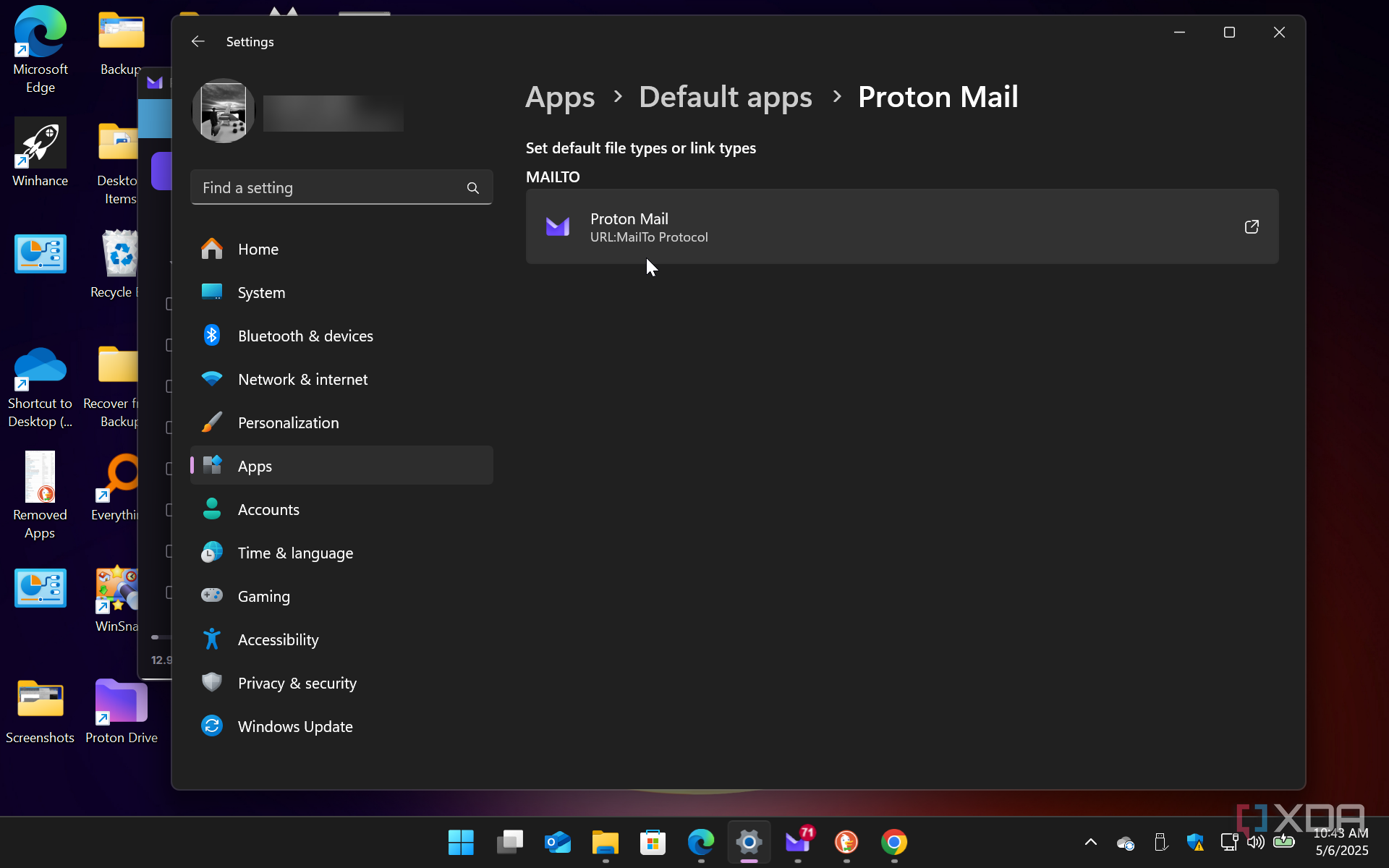Open Google Chrome from the taskbar
The image size is (1389, 868).
(894, 842)
